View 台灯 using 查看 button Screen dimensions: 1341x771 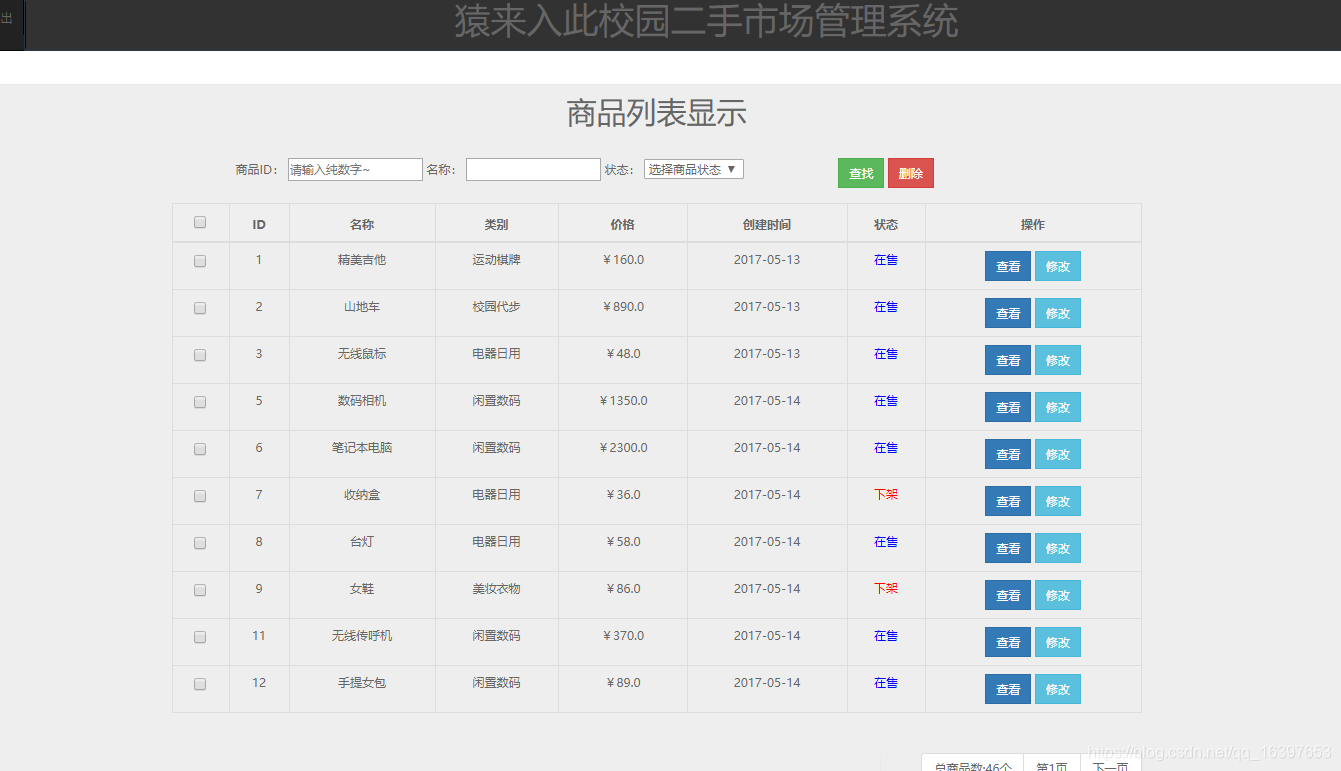coord(1008,548)
